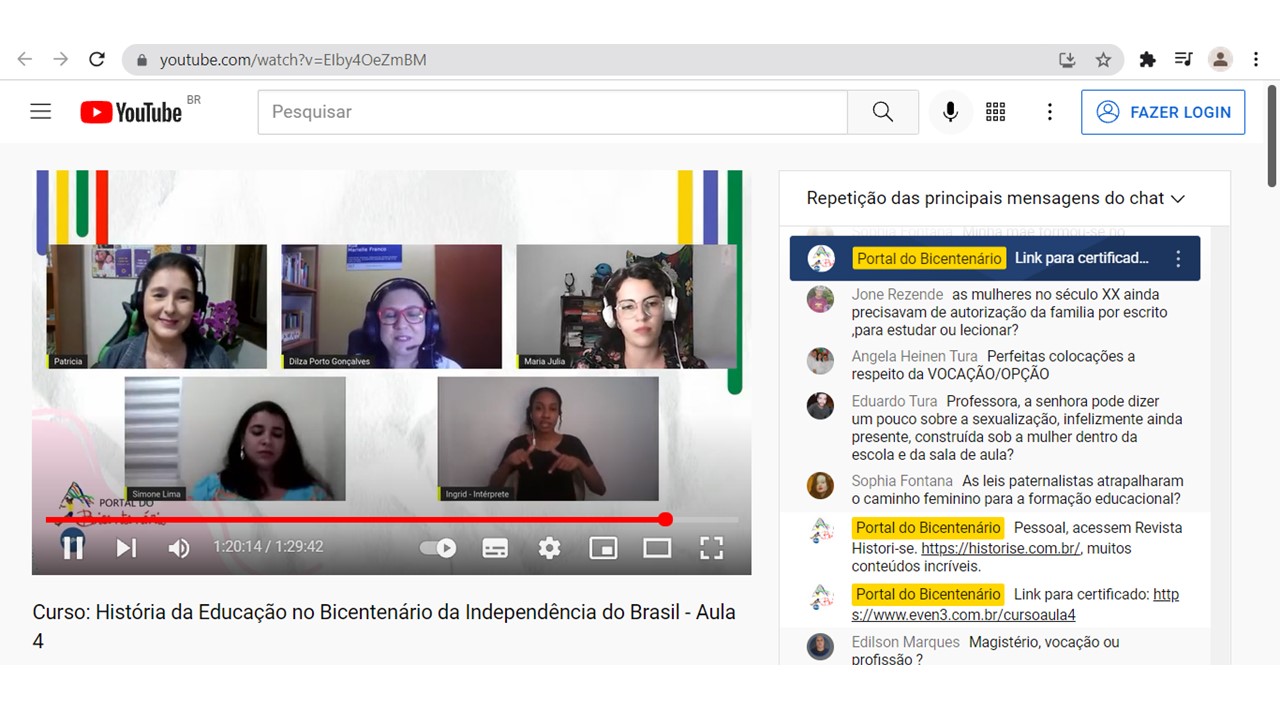This screenshot has width=1280, height=720.
Task: Click the Pesquisar search field
Action: pyautogui.click(x=552, y=112)
